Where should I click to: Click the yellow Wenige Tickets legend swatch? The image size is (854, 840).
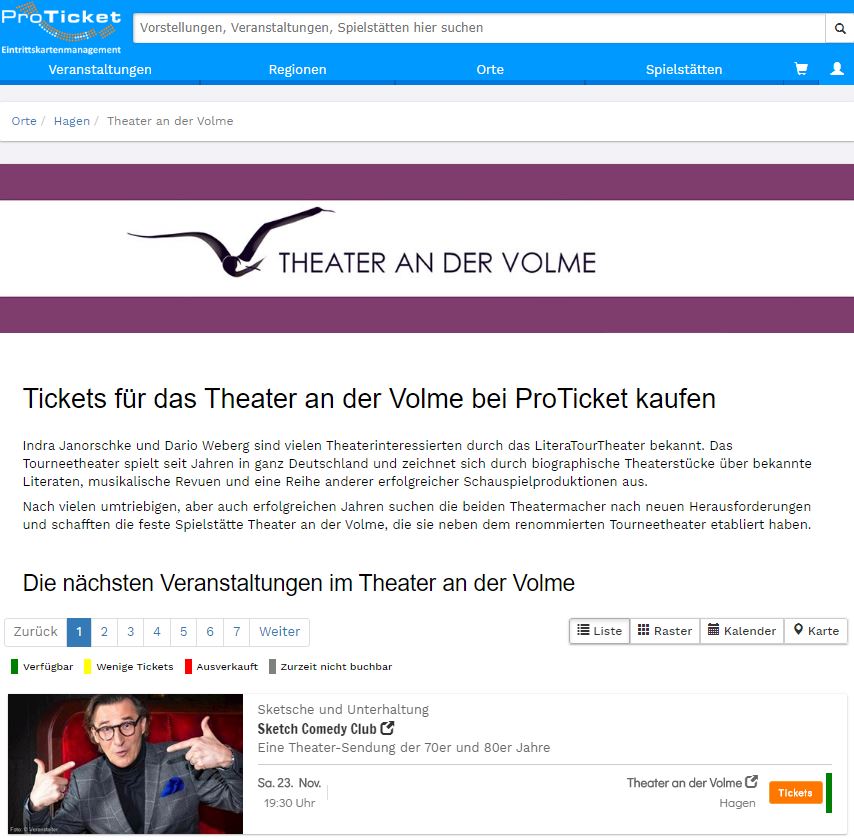click(x=87, y=666)
